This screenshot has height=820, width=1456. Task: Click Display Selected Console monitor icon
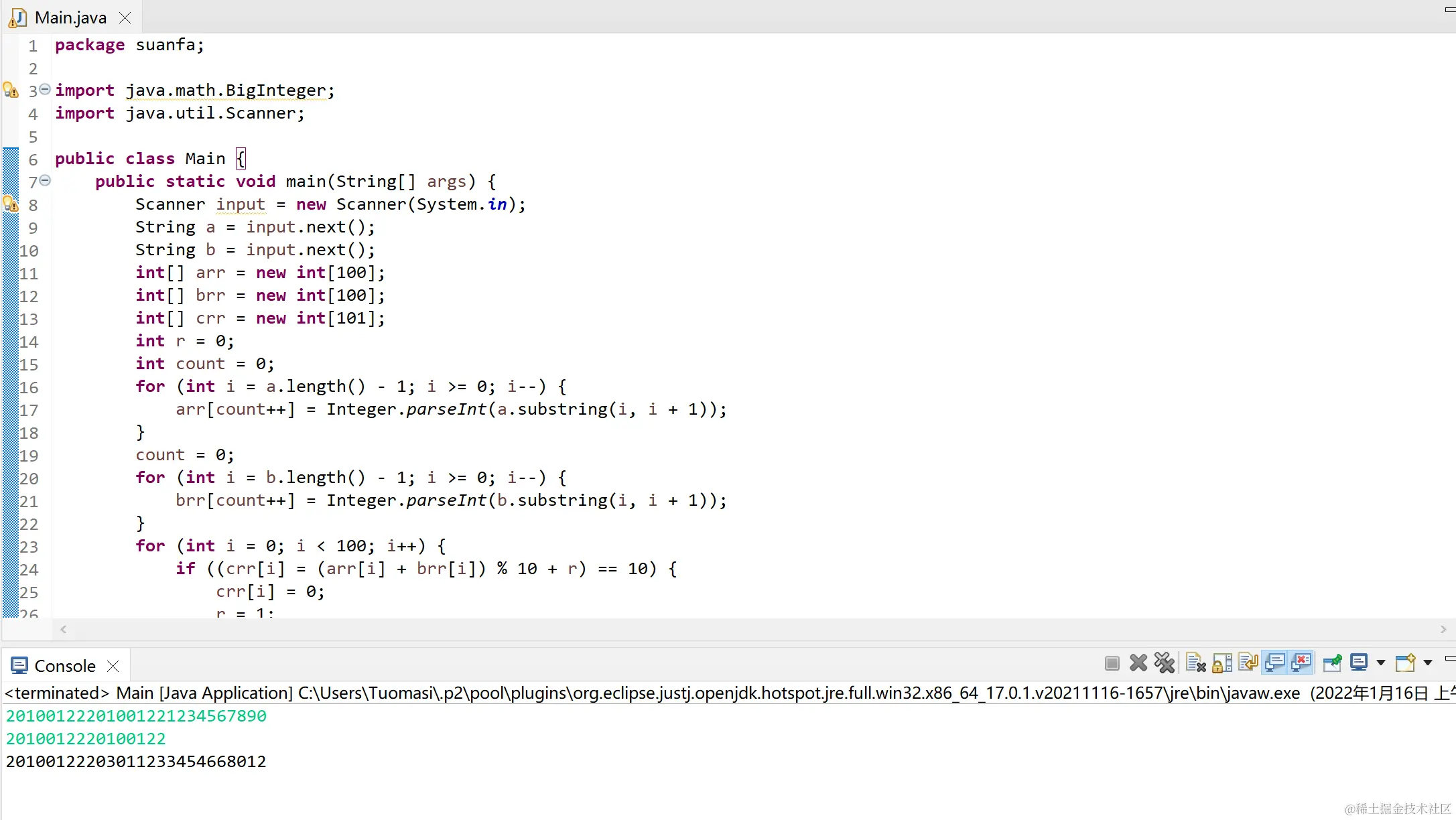tap(1359, 663)
